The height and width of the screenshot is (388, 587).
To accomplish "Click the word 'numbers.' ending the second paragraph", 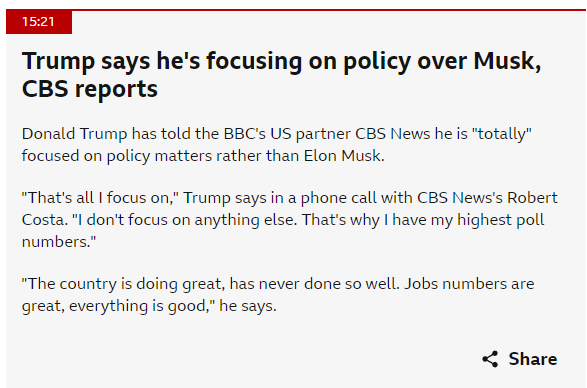I will coord(59,242).
